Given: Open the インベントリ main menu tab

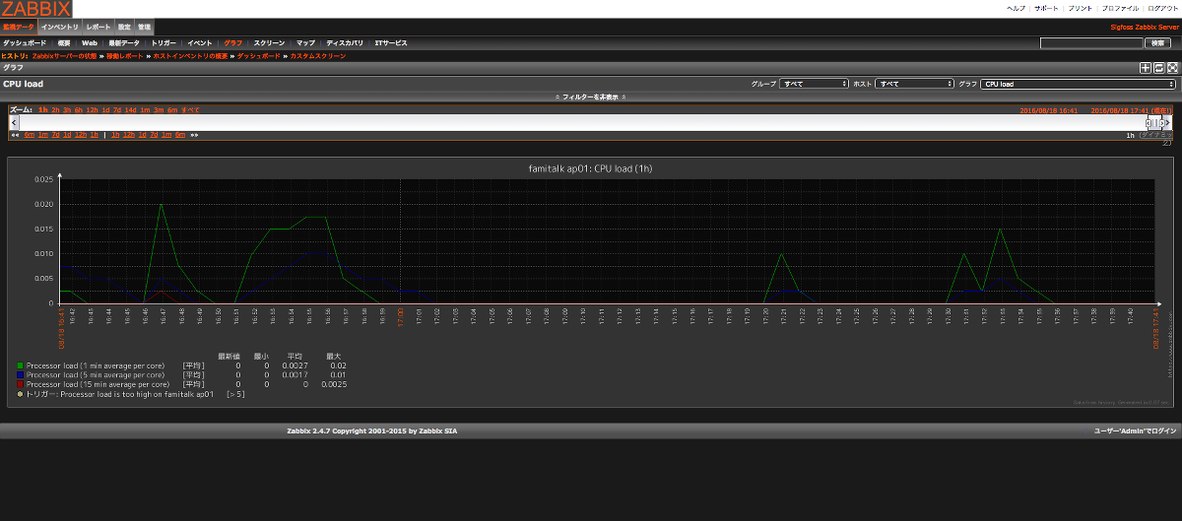Looking at the screenshot, I should pos(60,27).
